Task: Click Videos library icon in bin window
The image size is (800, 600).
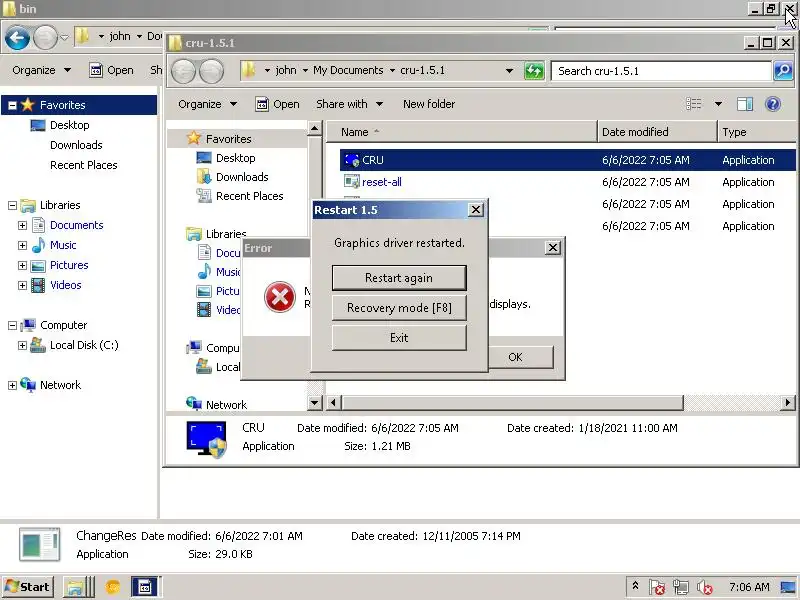Action: (38, 285)
